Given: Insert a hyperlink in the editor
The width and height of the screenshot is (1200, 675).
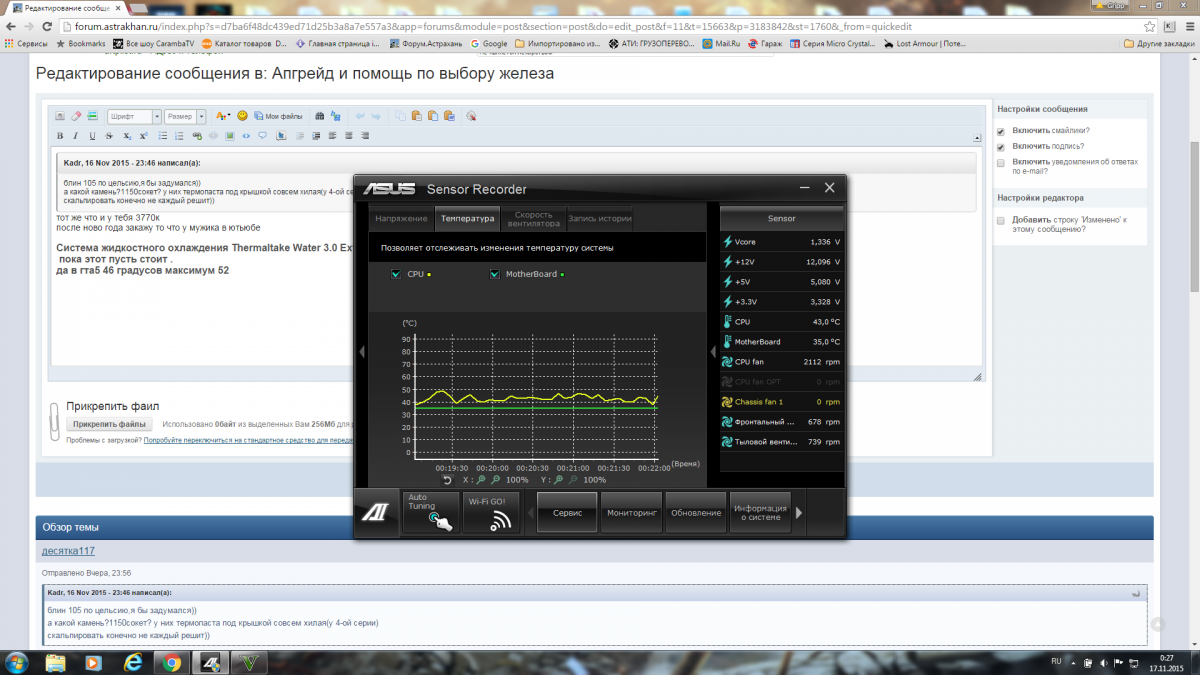Looking at the screenshot, I should [x=197, y=135].
